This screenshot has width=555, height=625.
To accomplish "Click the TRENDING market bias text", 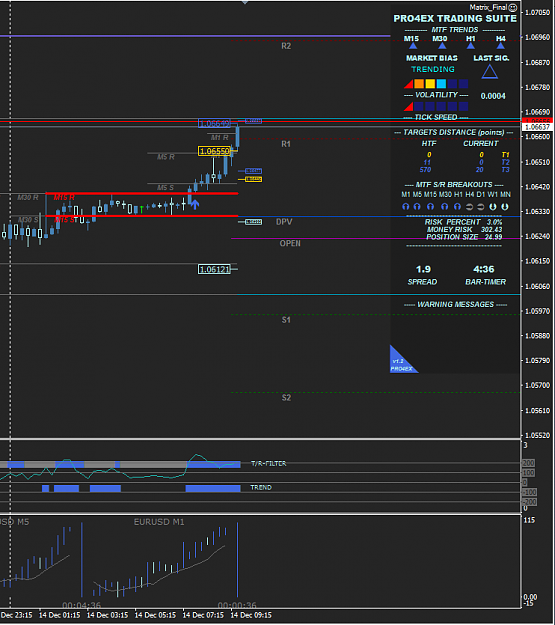I will 433,69.
